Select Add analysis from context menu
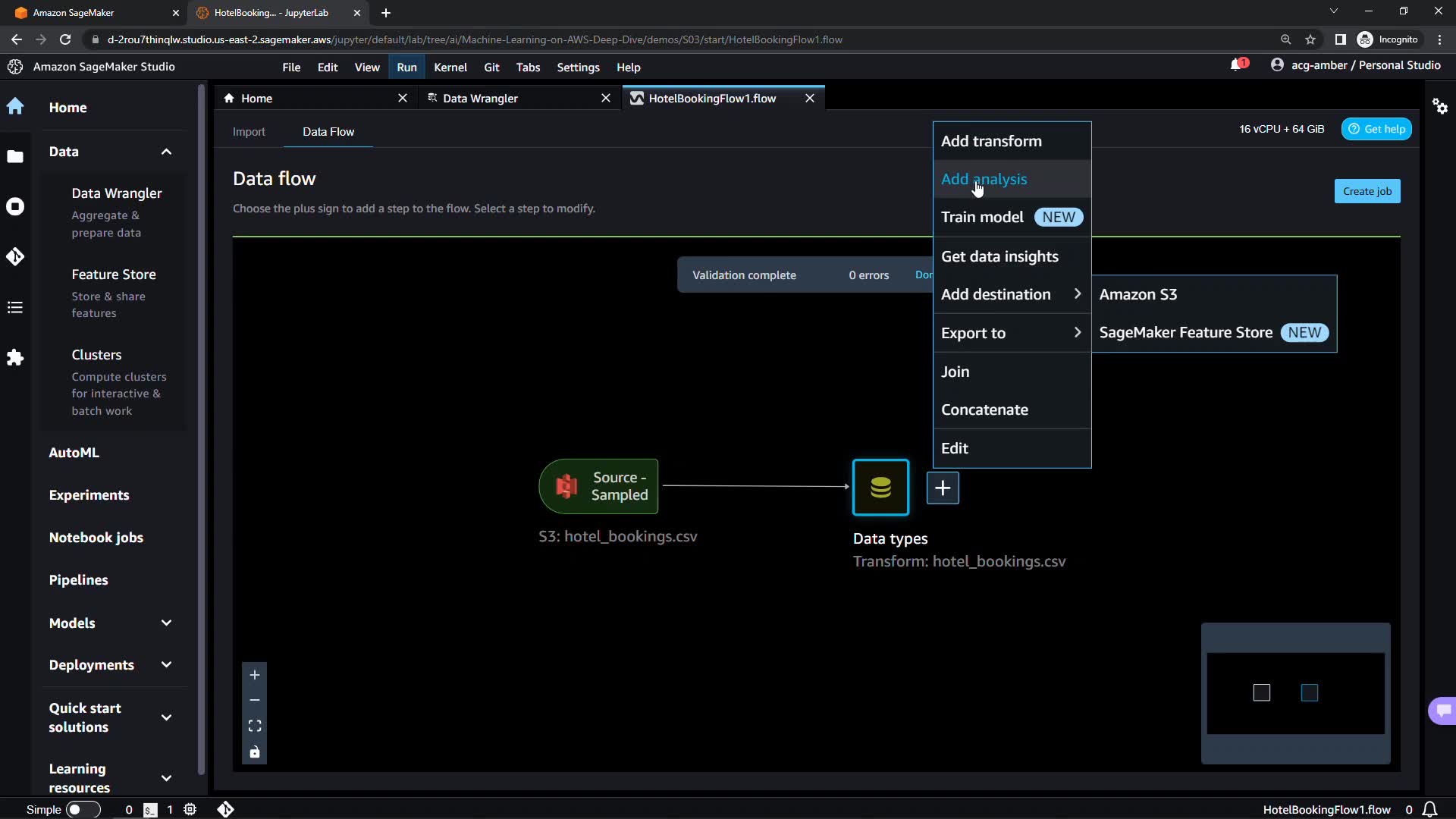The image size is (1456, 819). click(984, 179)
